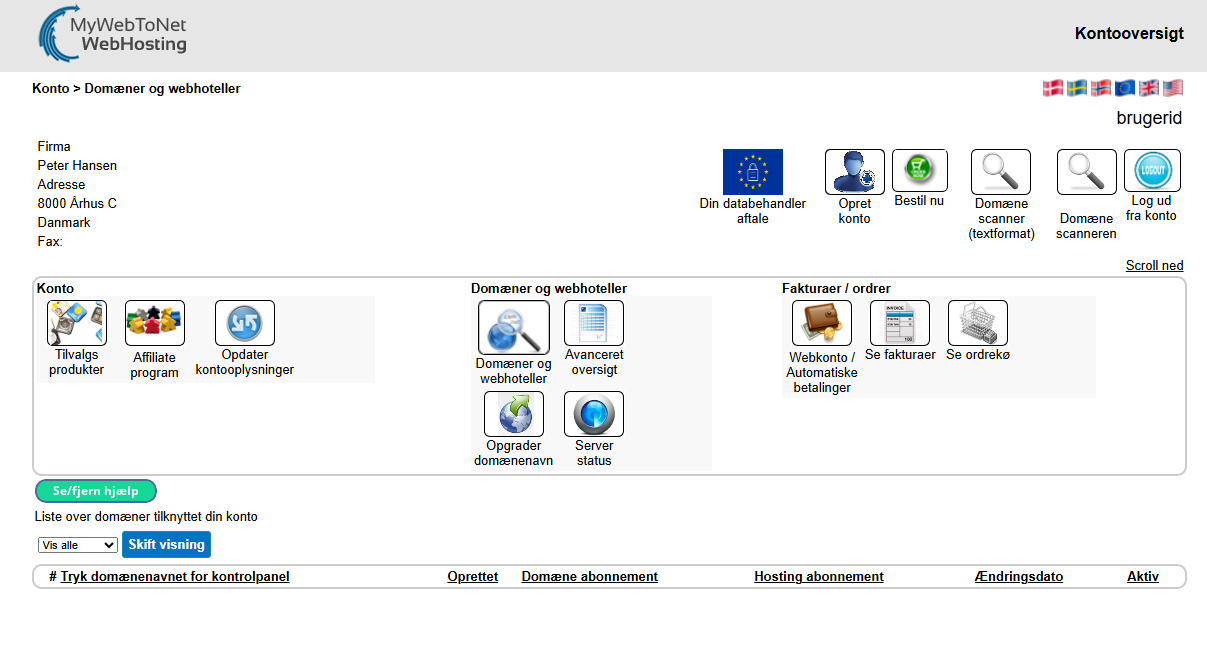
Task: Click the Opgrader domænenavn icon
Action: [514, 414]
